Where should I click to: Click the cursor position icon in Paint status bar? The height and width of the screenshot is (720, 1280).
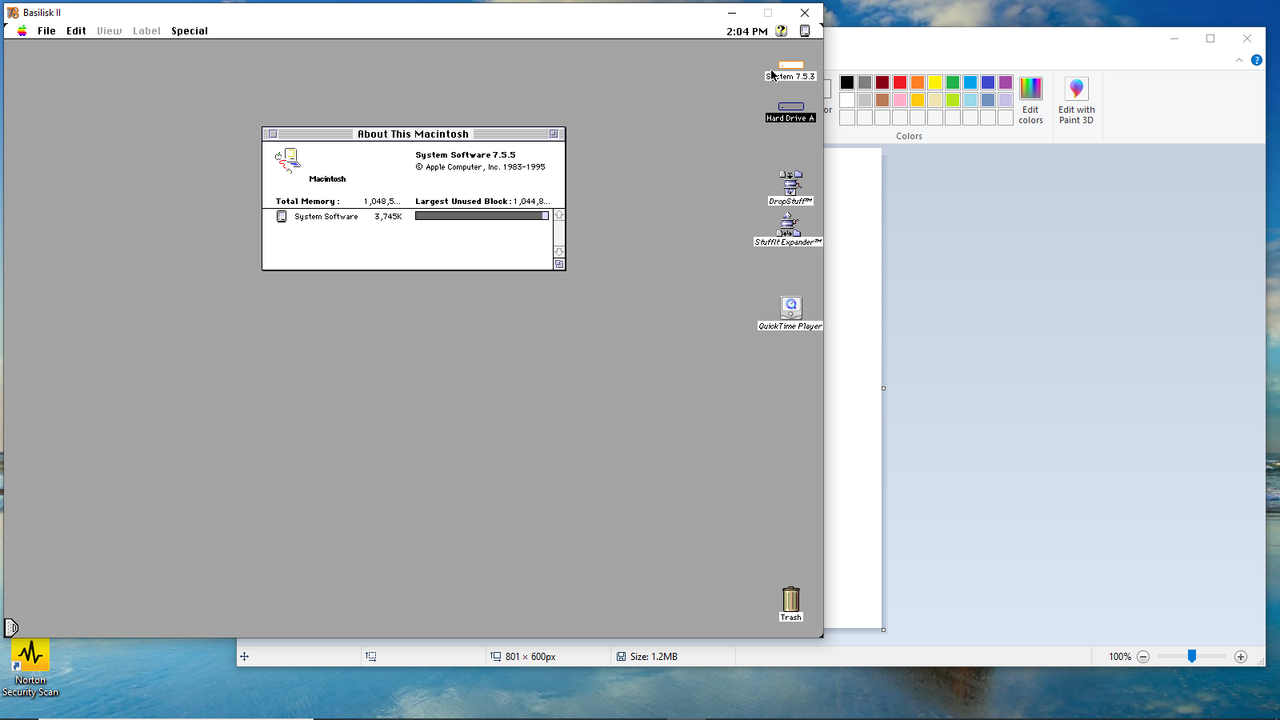[x=244, y=657]
